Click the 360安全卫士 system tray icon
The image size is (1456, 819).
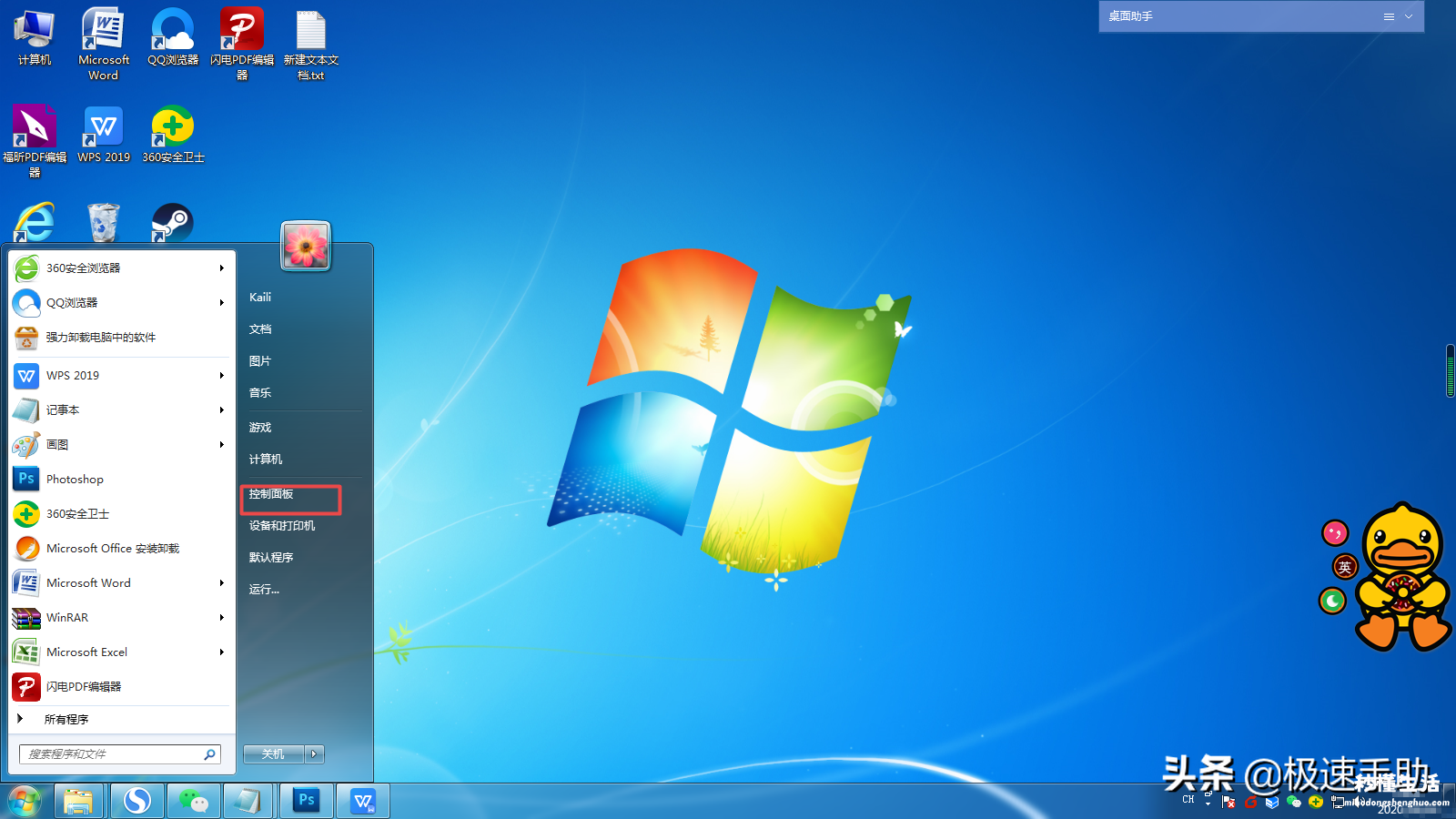point(1316,802)
